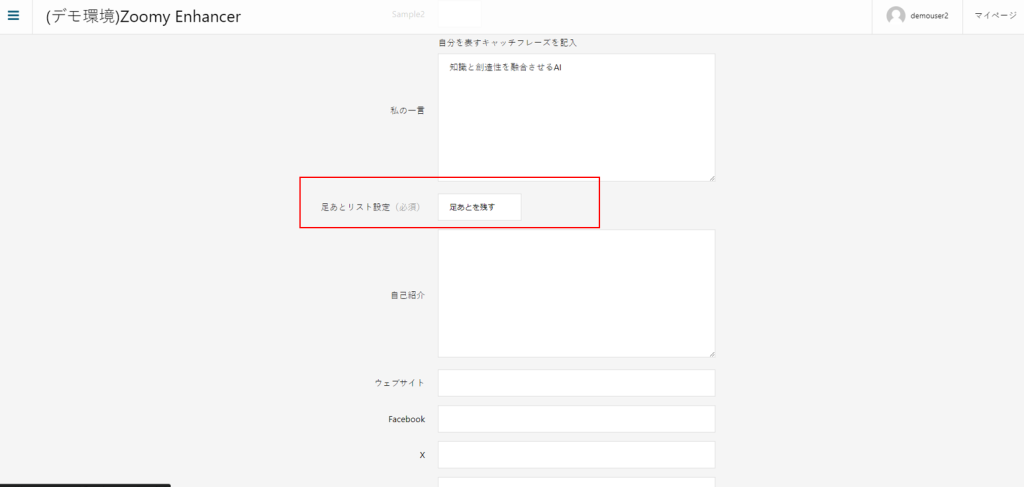Image resolution: width=1024 pixels, height=487 pixels.
Task: Go to マイページ
Action: [x=995, y=16]
